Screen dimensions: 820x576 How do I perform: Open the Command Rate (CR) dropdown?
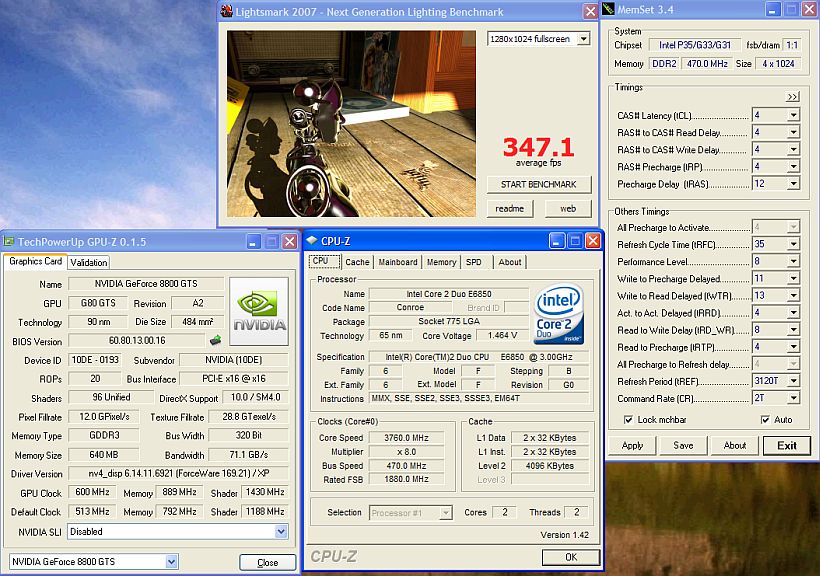pos(793,398)
